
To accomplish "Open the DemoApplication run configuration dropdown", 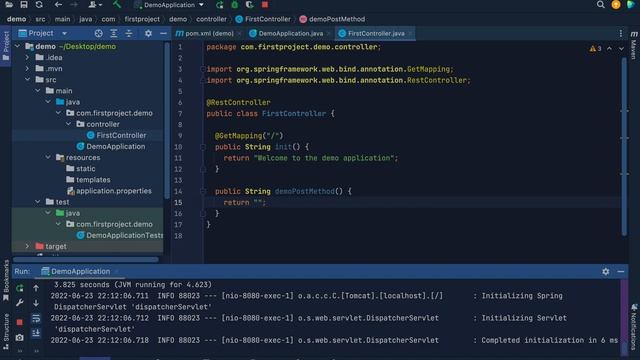I will (169, 5).
